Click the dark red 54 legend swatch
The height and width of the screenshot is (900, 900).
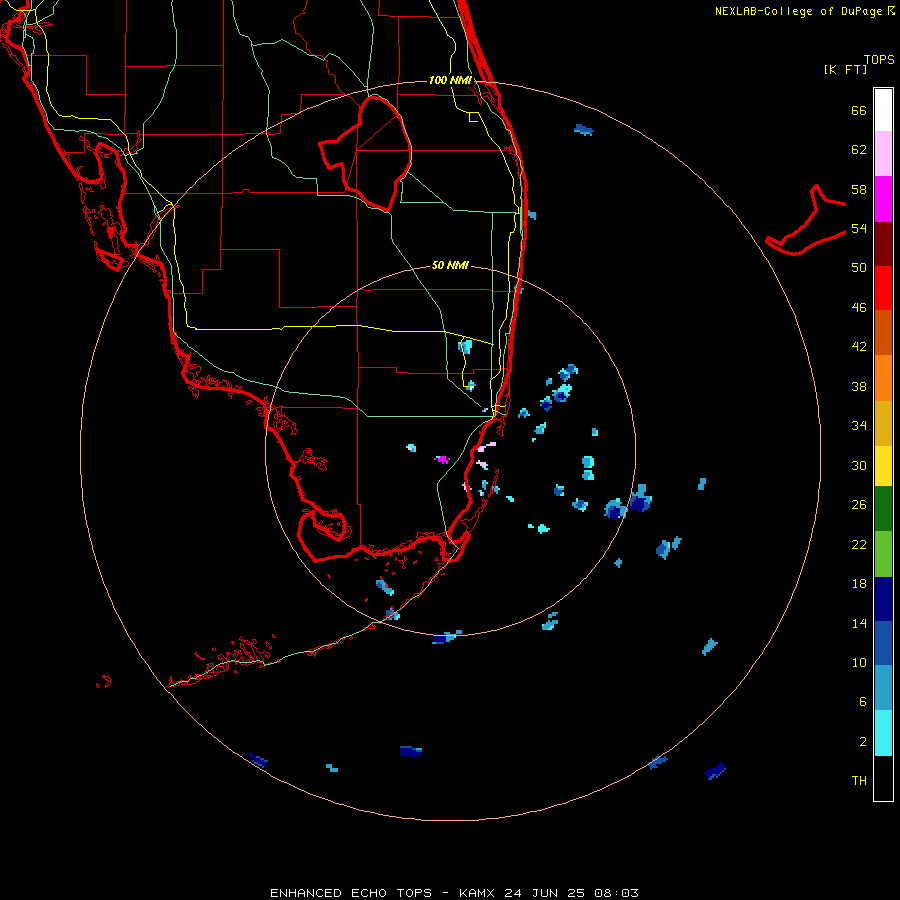(883, 243)
